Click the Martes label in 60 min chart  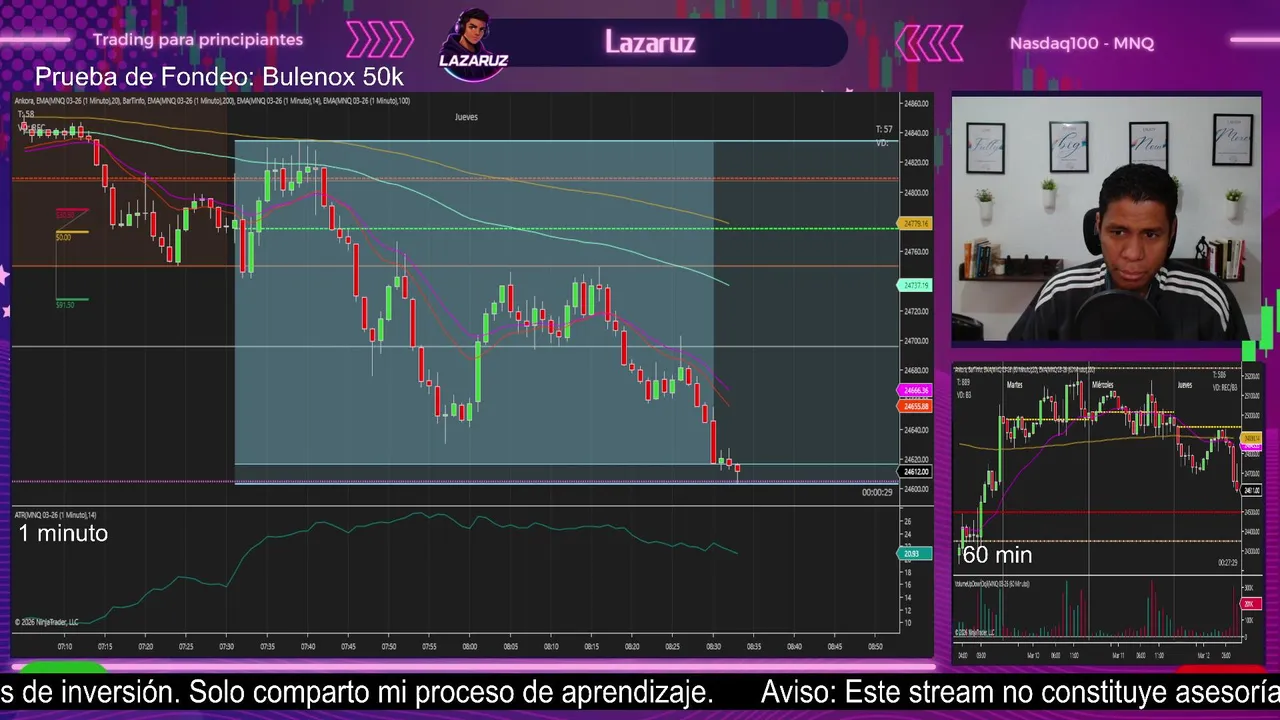tap(1015, 385)
